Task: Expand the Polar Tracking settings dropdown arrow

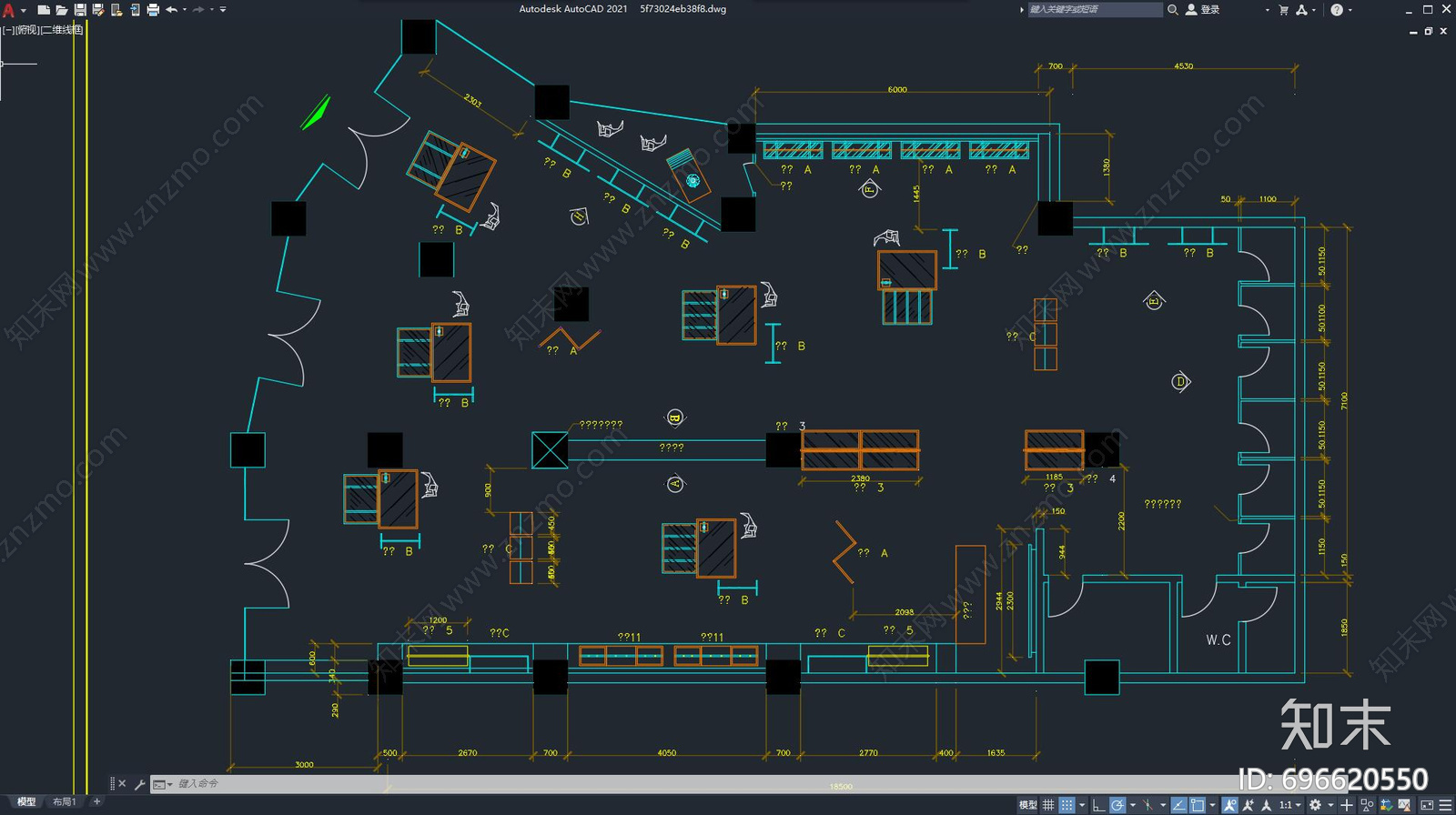Action: (1132, 805)
